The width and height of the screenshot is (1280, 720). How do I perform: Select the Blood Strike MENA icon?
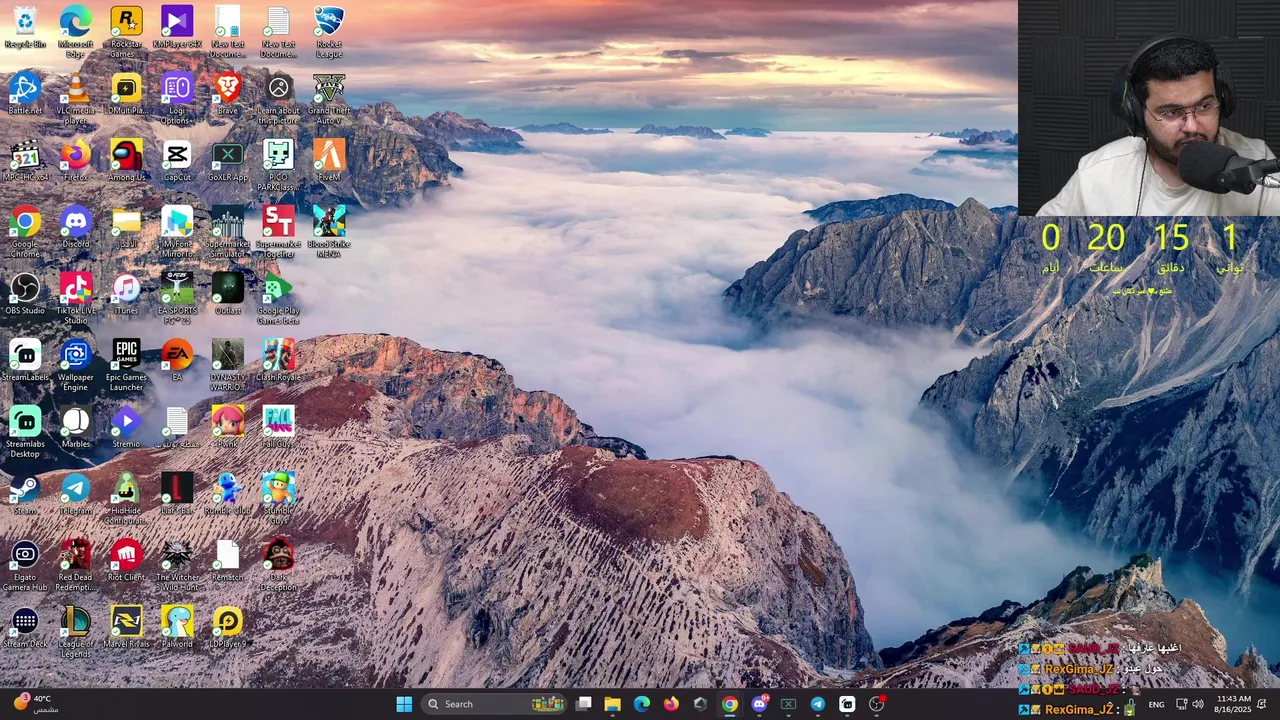point(329,232)
